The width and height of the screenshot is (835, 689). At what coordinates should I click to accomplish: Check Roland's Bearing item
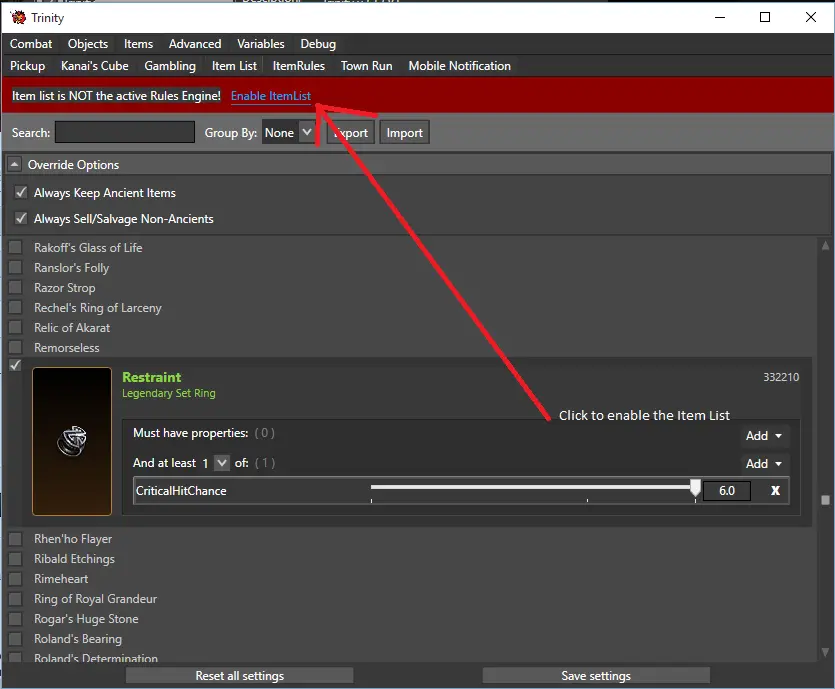pyautogui.click(x=15, y=638)
